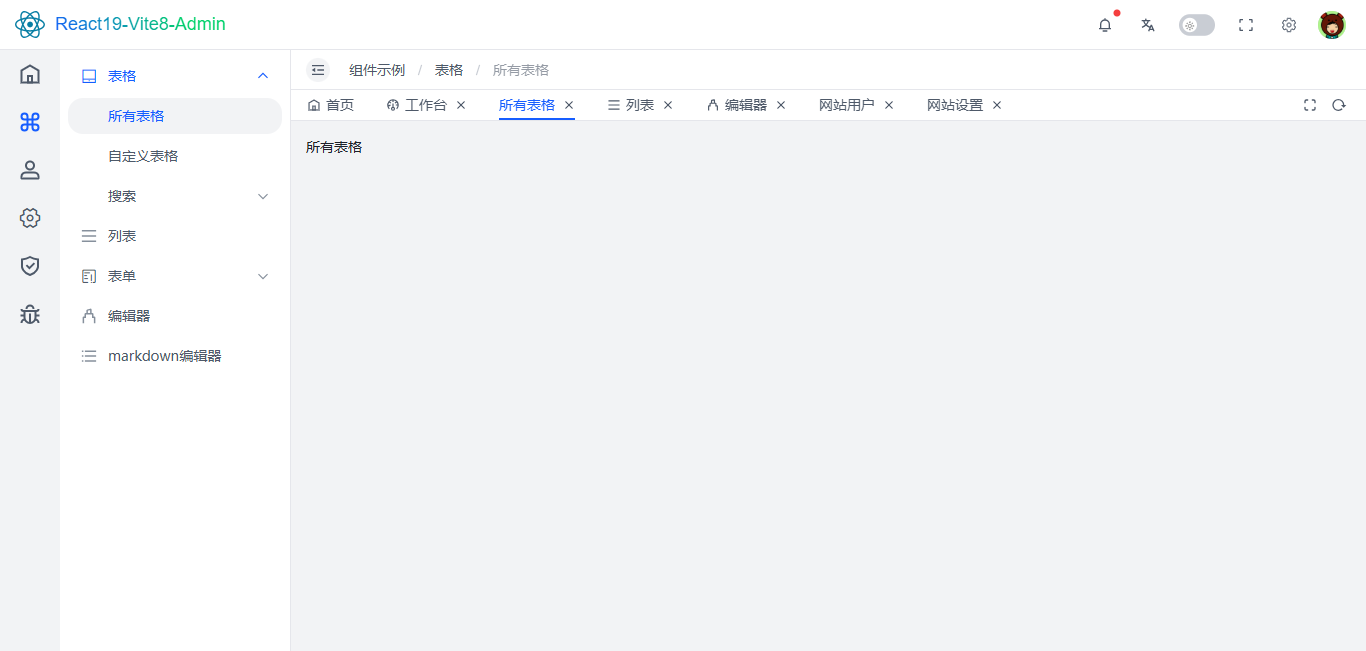Click the 表单 menu form icon

(89, 276)
